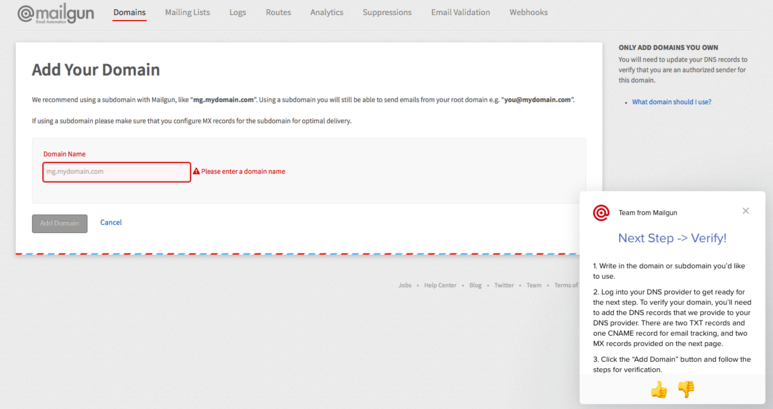Image resolution: width=773 pixels, height=409 pixels.
Task: Close the Team from Mailgun popup
Action: click(x=745, y=211)
